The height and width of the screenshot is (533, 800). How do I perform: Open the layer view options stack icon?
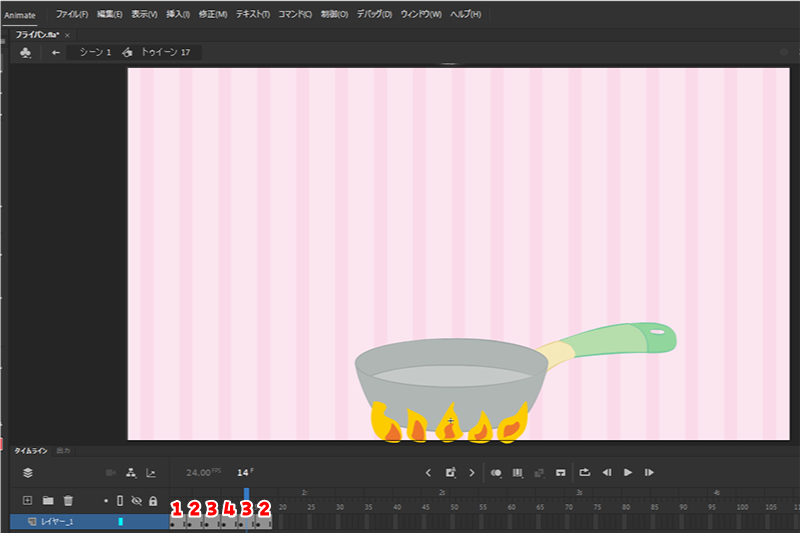click(x=28, y=472)
